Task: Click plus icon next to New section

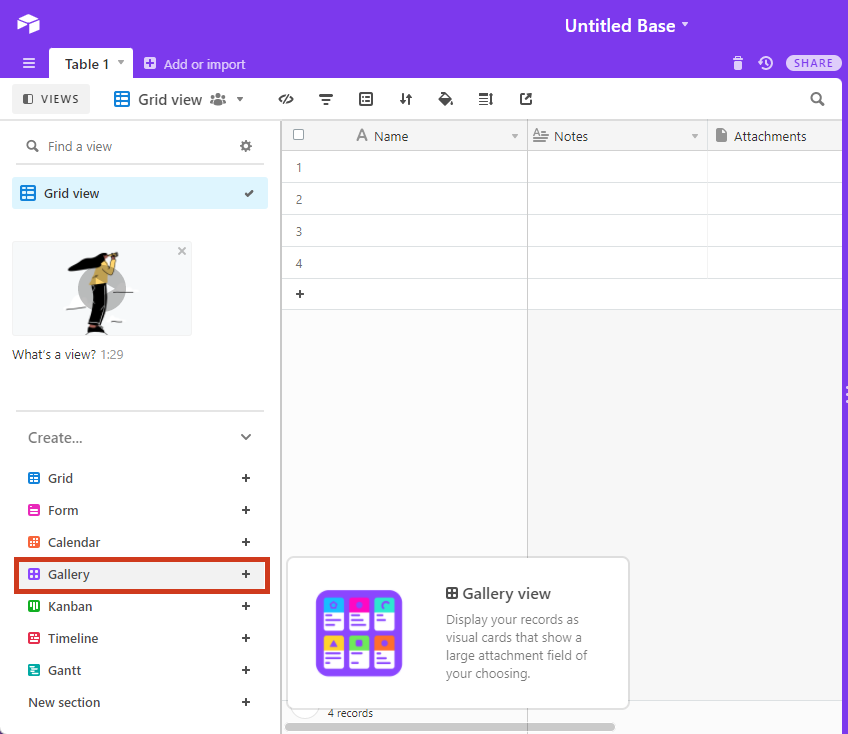Action: click(x=246, y=702)
